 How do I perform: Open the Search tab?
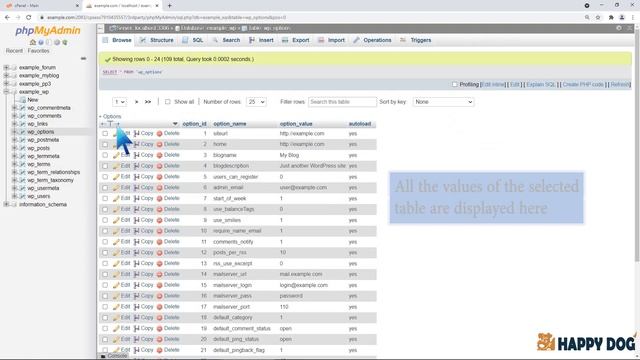coord(226,40)
